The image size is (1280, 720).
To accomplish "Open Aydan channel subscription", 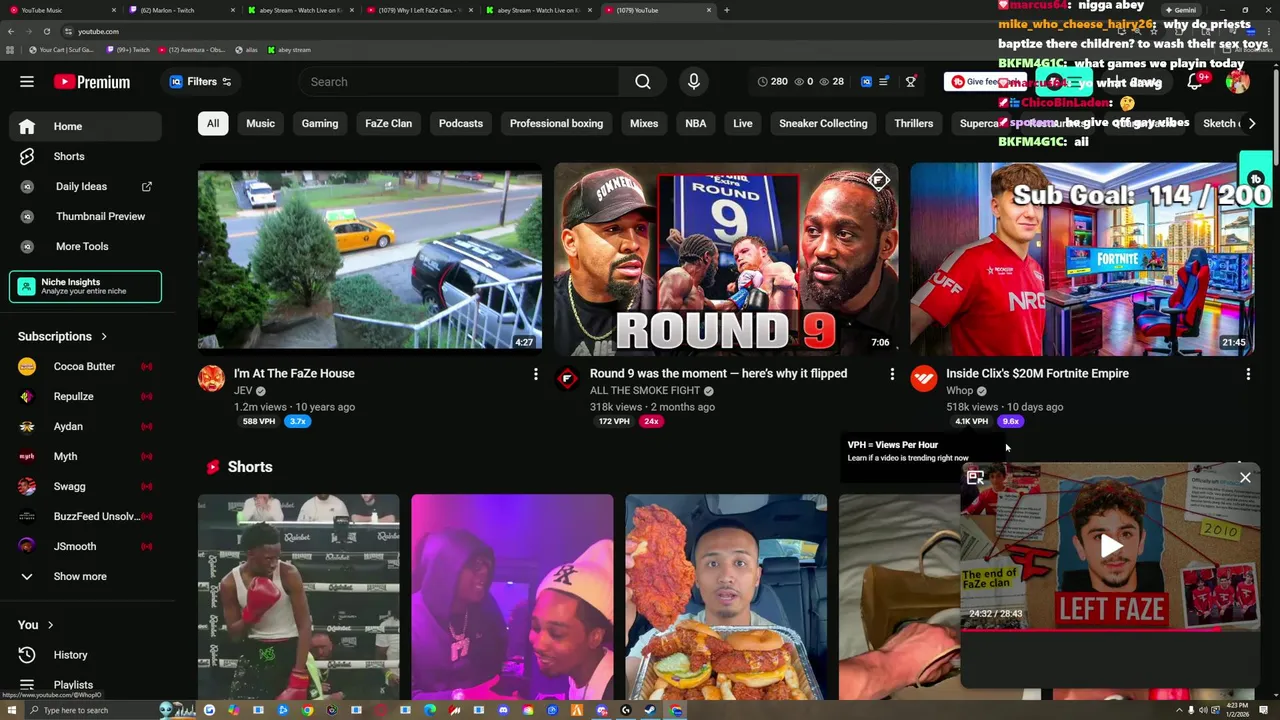I will [x=85, y=426].
